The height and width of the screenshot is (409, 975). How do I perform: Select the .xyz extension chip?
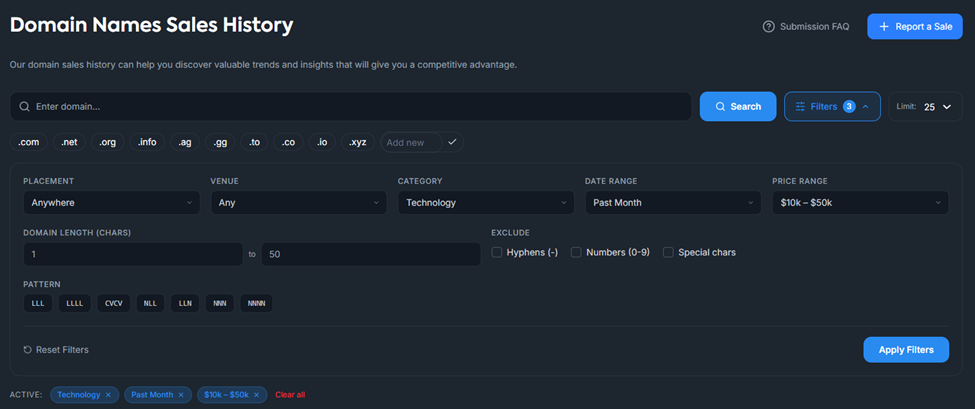tap(357, 142)
